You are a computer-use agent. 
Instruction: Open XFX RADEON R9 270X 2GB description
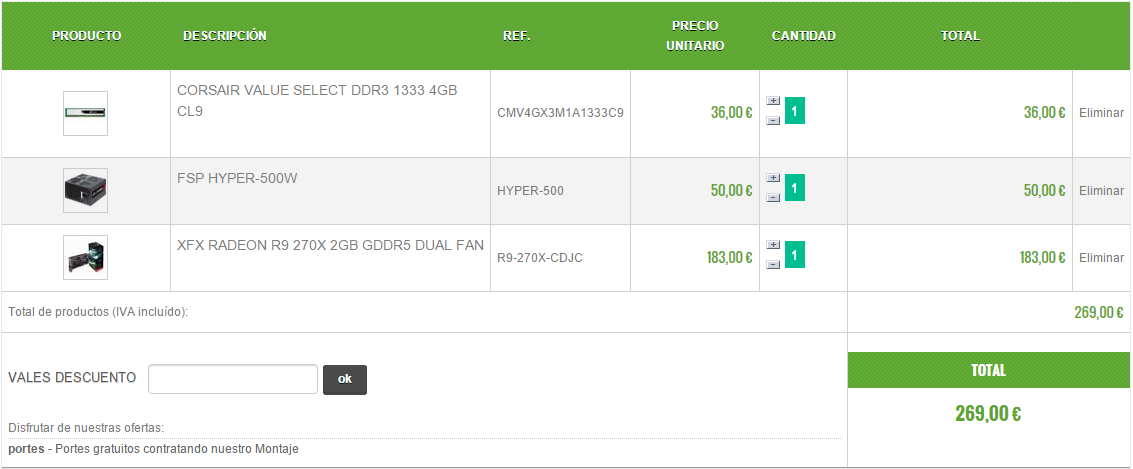tap(330, 245)
